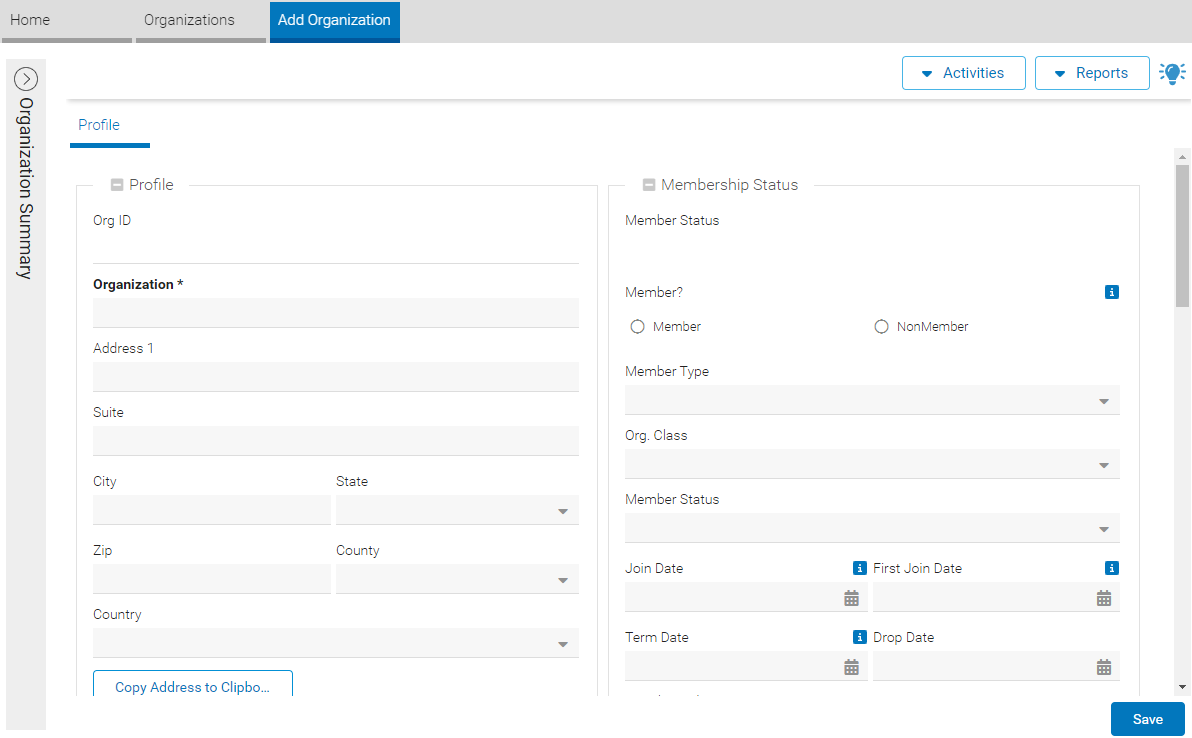The height and width of the screenshot is (738, 1192).
Task: Select the NonMember radio button
Action: (x=881, y=327)
